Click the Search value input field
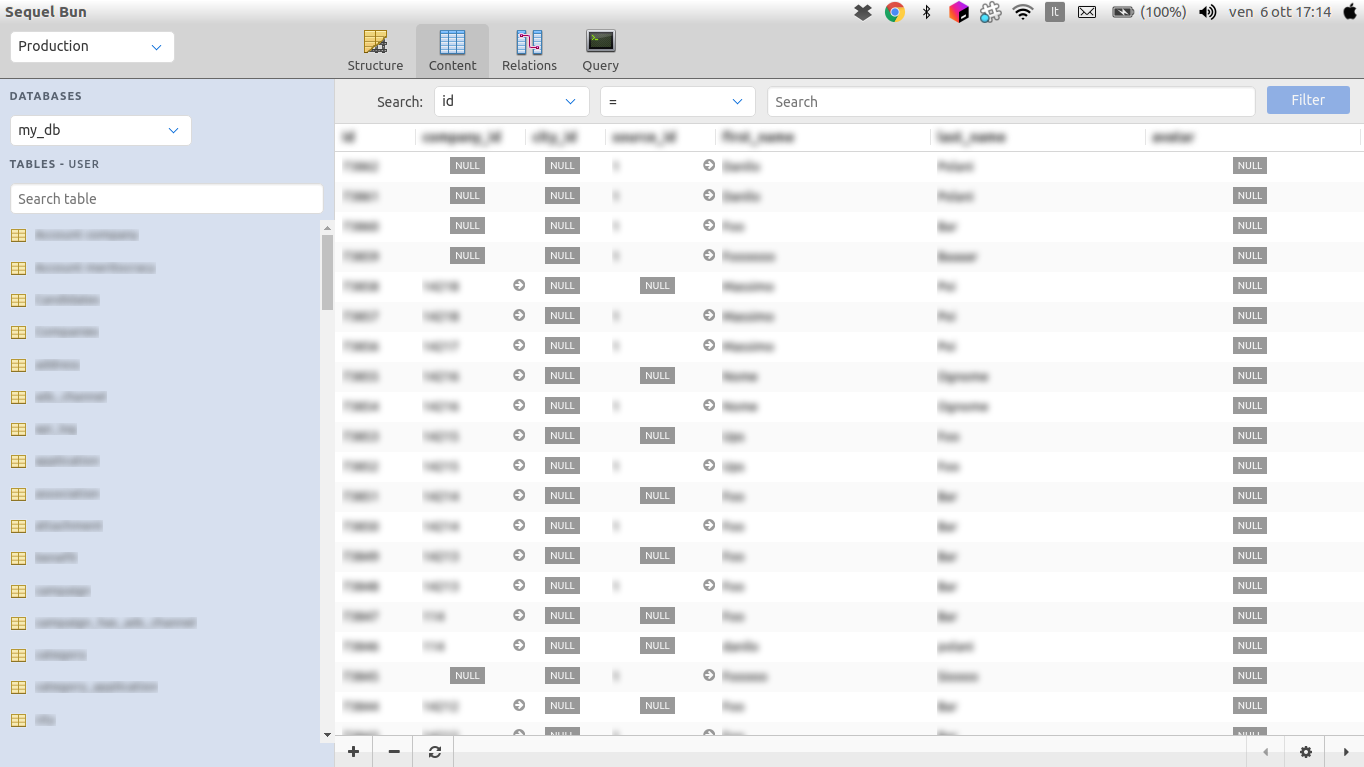The width and height of the screenshot is (1364, 767). (x=1010, y=102)
